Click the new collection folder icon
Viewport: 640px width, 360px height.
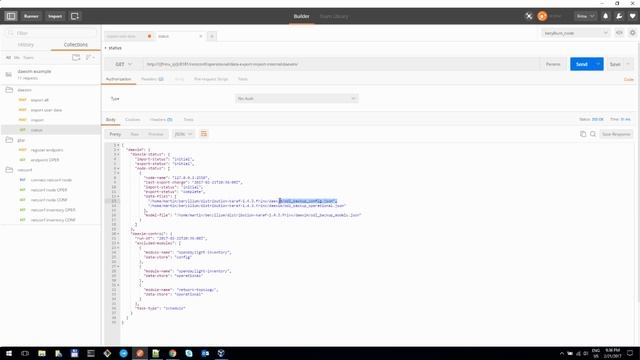pos(76,58)
